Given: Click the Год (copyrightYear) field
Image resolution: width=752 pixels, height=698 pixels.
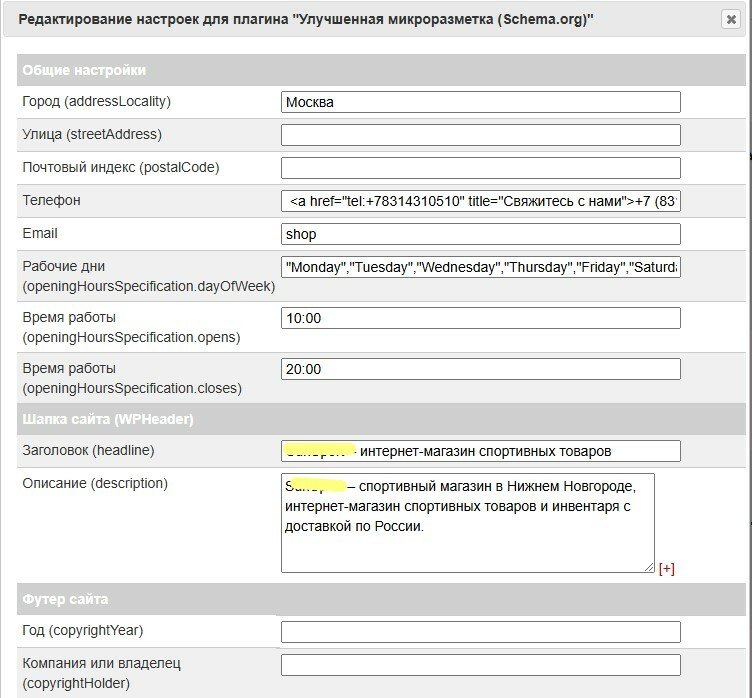Looking at the screenshot, I should click(x=480, y=632).
